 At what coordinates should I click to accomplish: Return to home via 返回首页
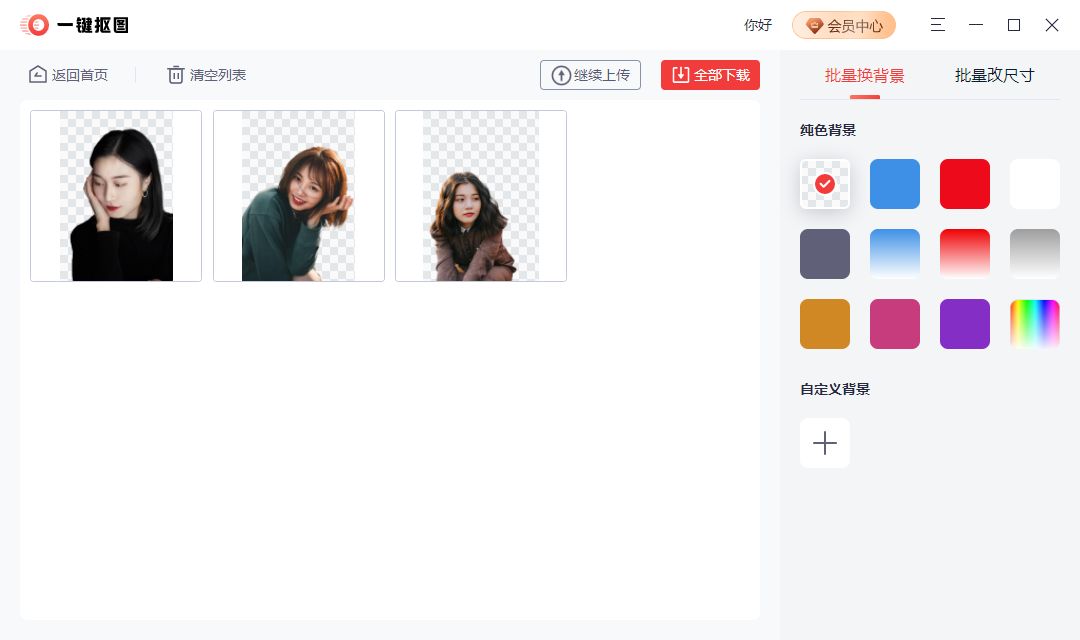(68, 74)
